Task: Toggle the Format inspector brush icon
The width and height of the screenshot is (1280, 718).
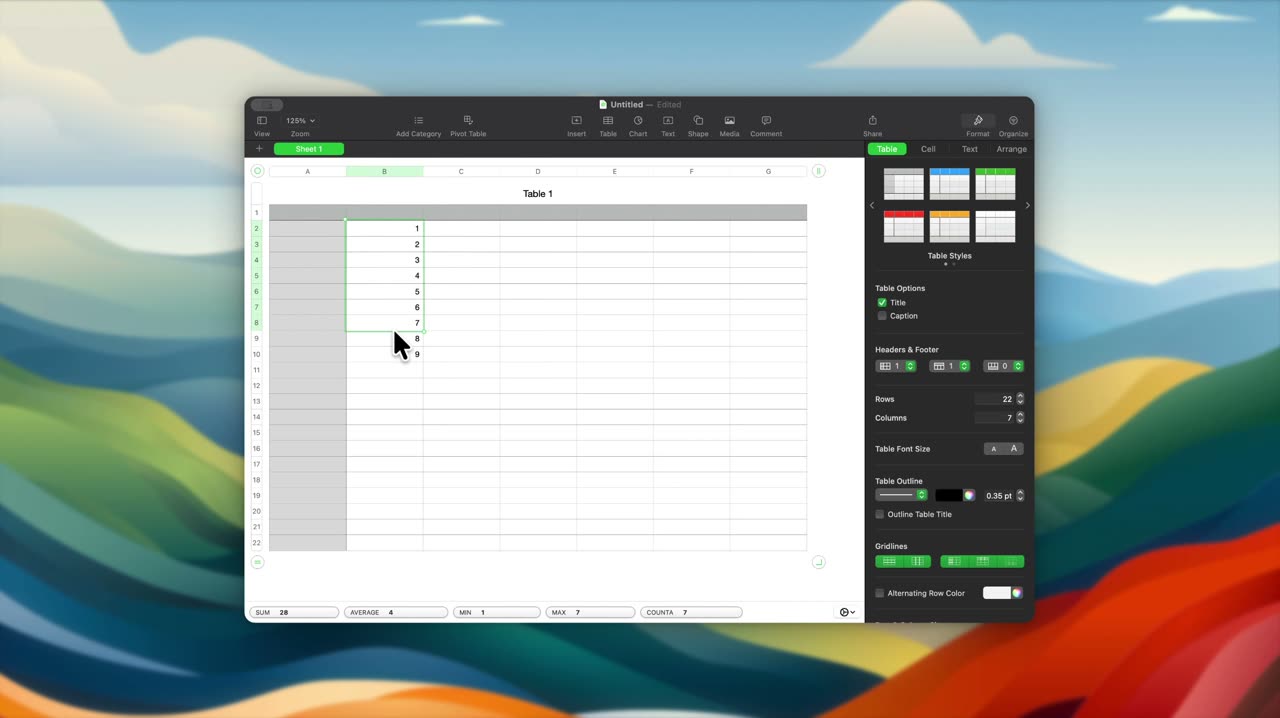Action: pos(978,121)
